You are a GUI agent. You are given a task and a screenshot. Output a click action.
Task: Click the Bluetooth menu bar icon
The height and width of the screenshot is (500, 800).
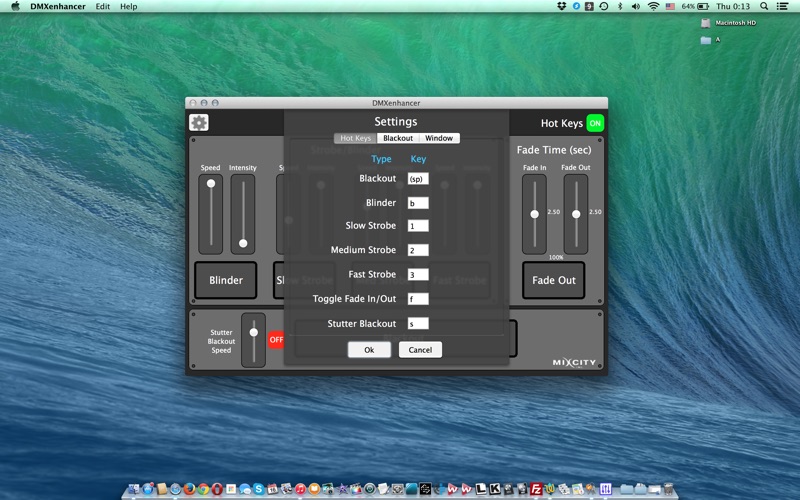[x=620, y=6]
